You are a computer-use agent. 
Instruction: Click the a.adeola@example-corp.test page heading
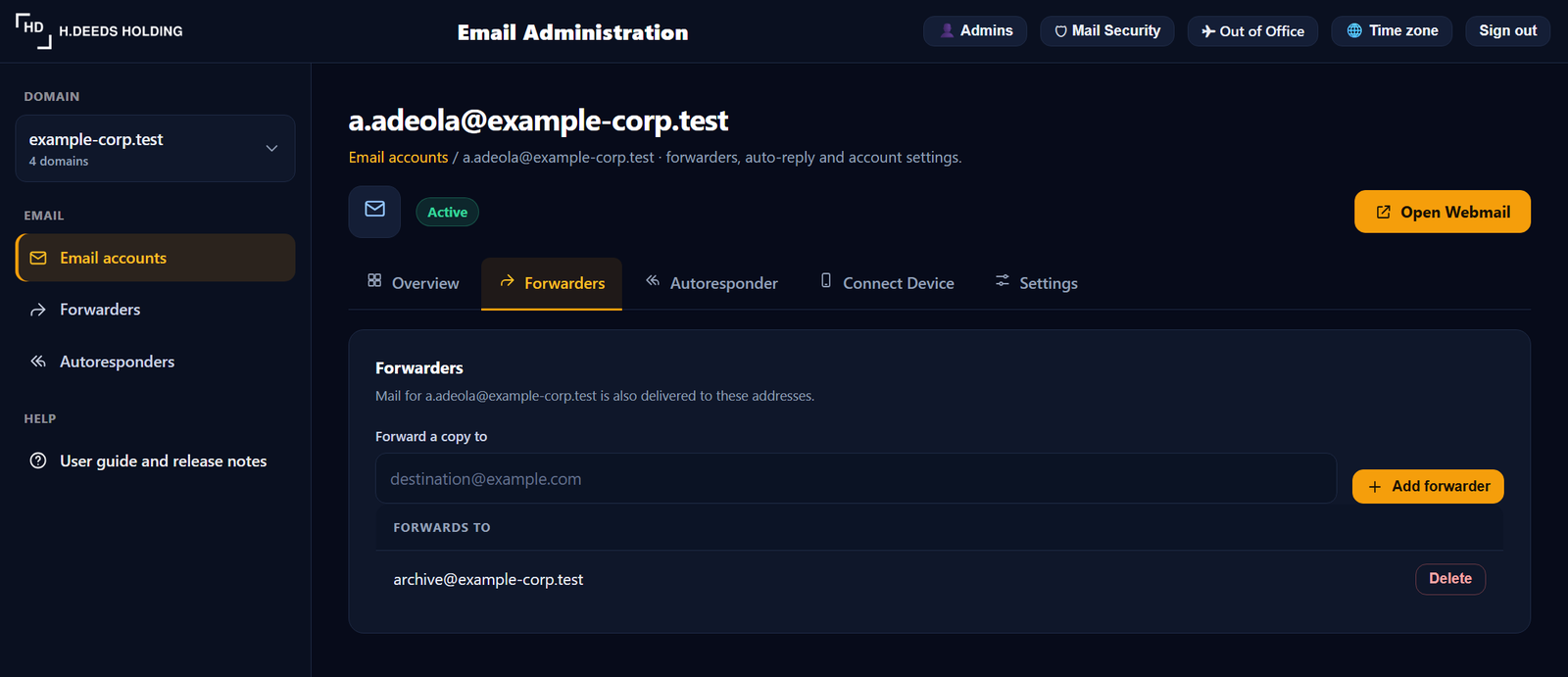click(x=538, y=121)
